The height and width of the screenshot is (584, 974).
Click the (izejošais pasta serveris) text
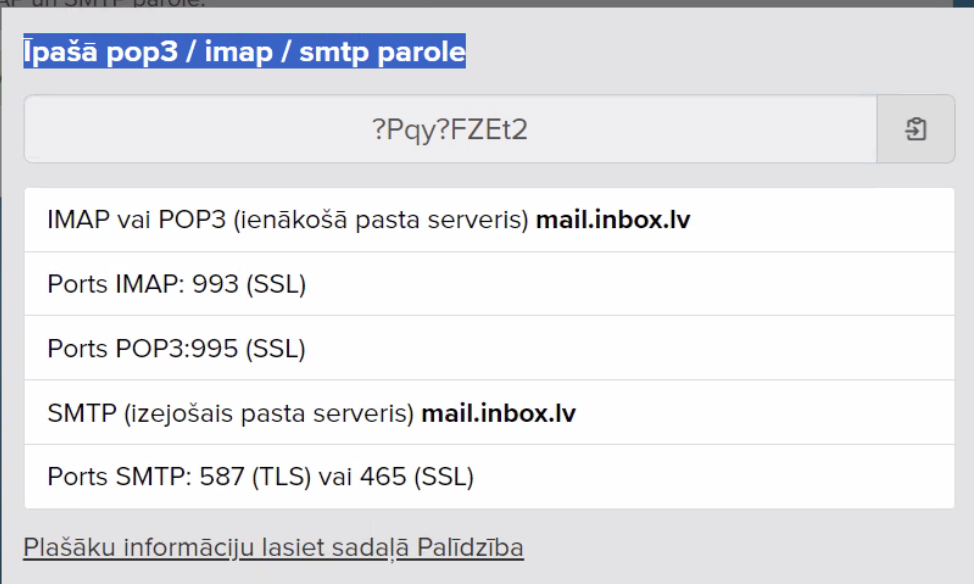(x=269, y=412)
